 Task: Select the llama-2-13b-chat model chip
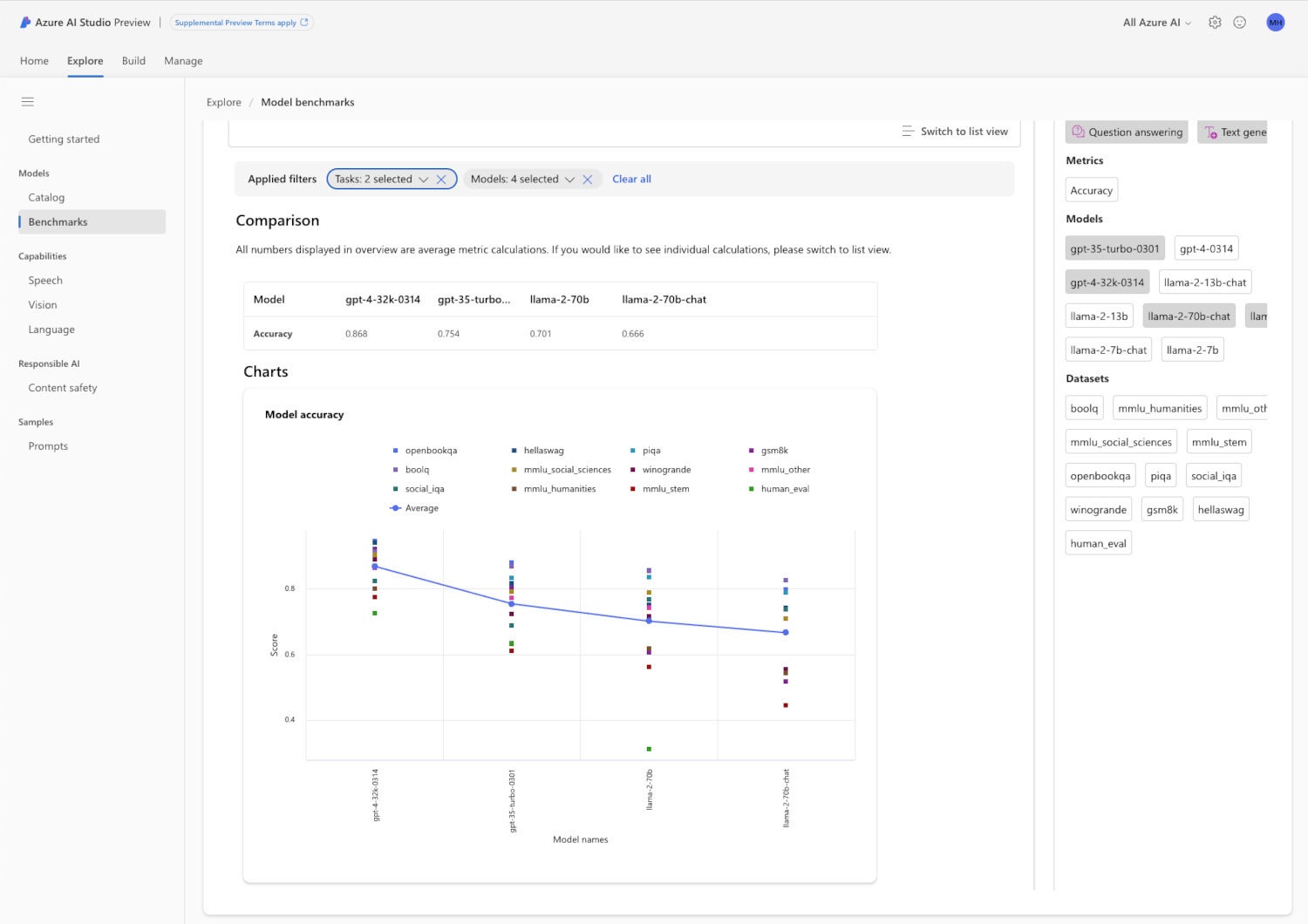1205,283
